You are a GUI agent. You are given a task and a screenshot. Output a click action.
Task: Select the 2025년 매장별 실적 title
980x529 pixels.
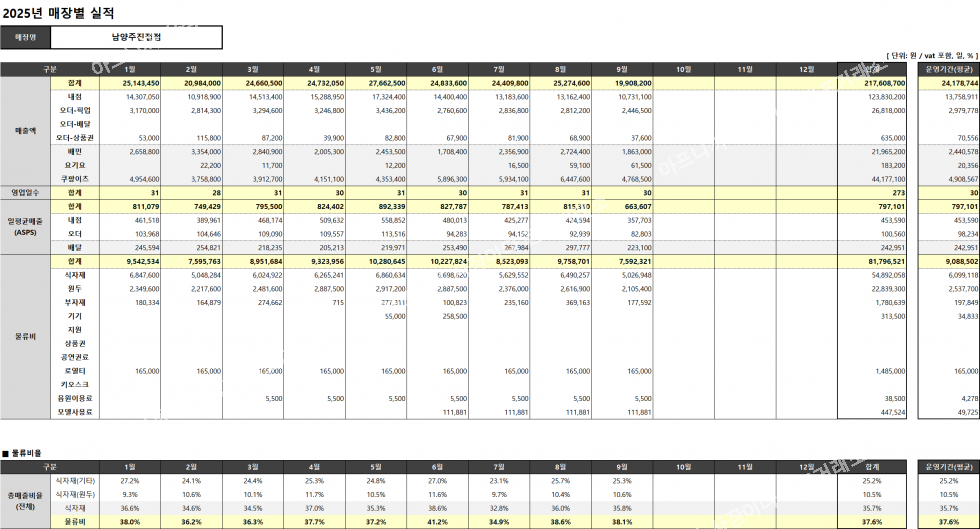point(59,13)
